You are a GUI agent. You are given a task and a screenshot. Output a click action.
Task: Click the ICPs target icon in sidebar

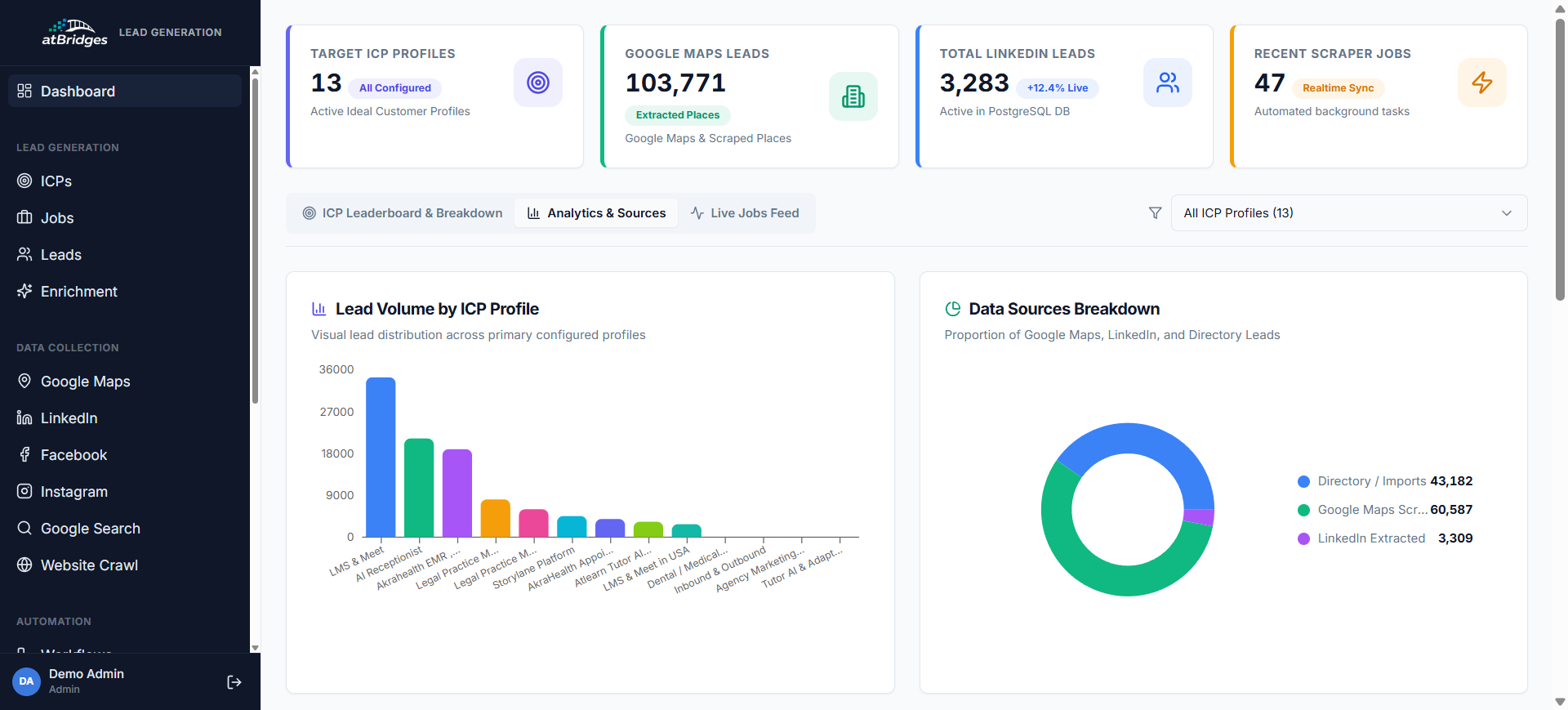(x=24, y=181)
